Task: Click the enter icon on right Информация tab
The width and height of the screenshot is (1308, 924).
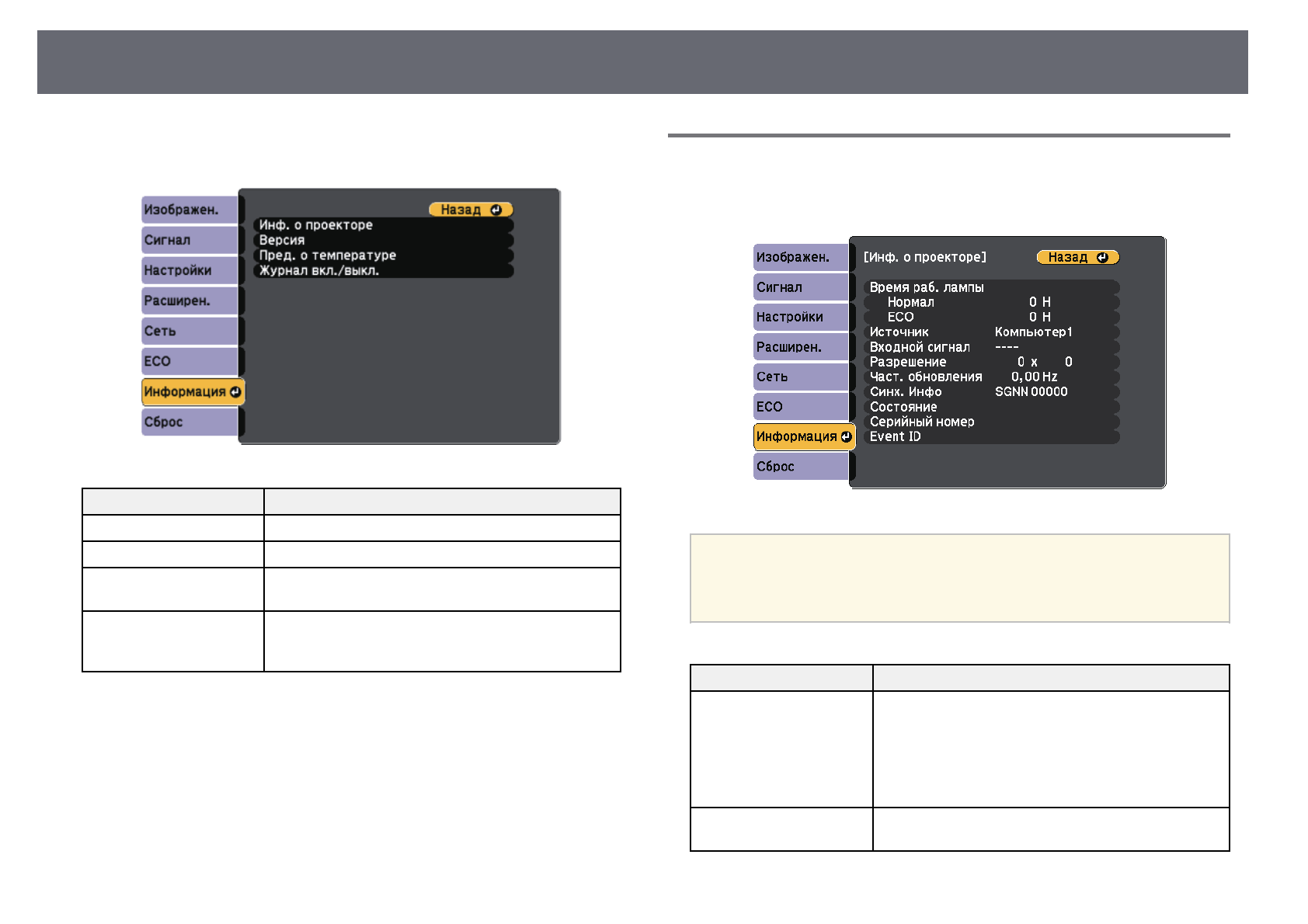Action: coord(846,436)
